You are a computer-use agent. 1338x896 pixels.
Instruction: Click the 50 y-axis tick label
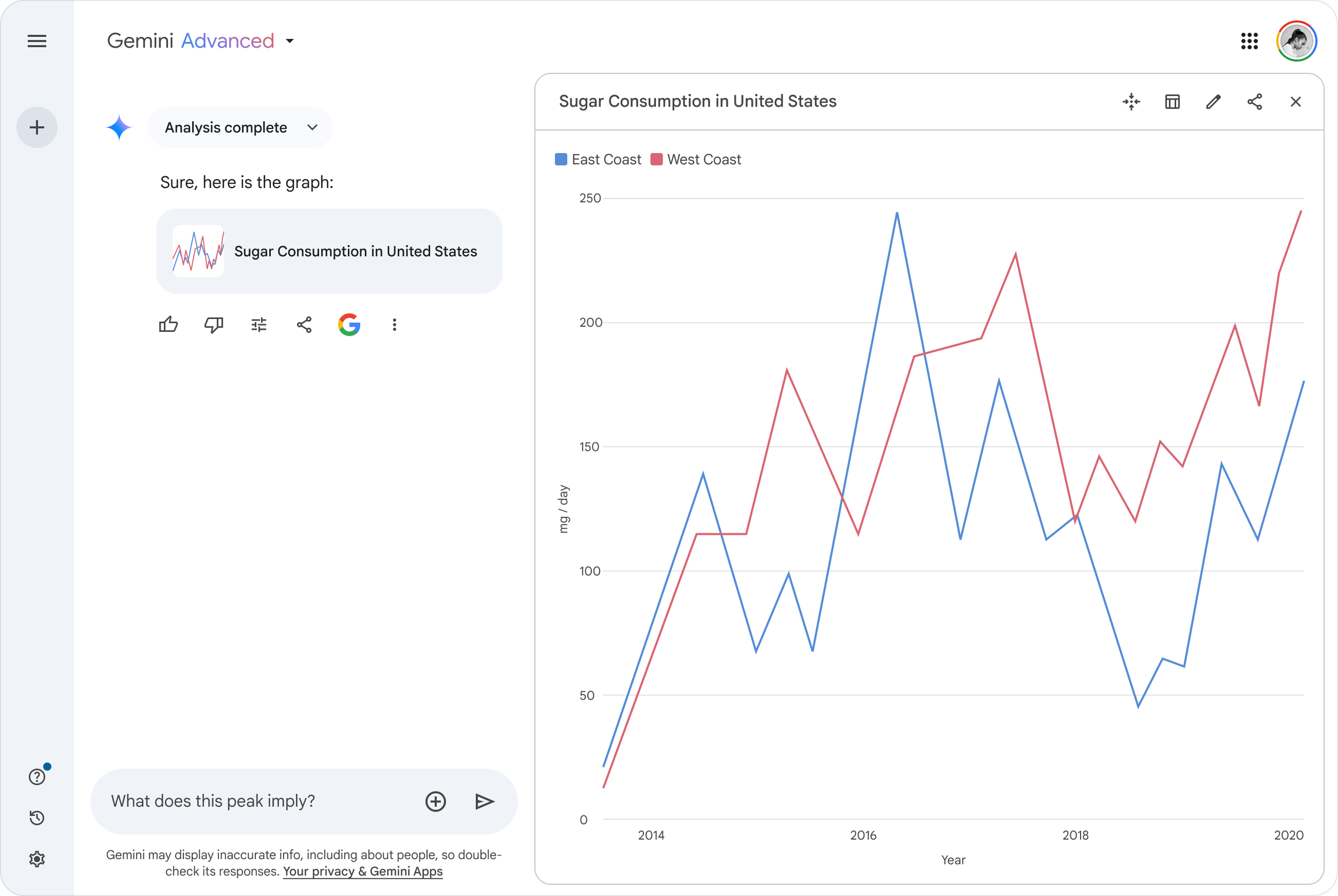click(587, 695)
